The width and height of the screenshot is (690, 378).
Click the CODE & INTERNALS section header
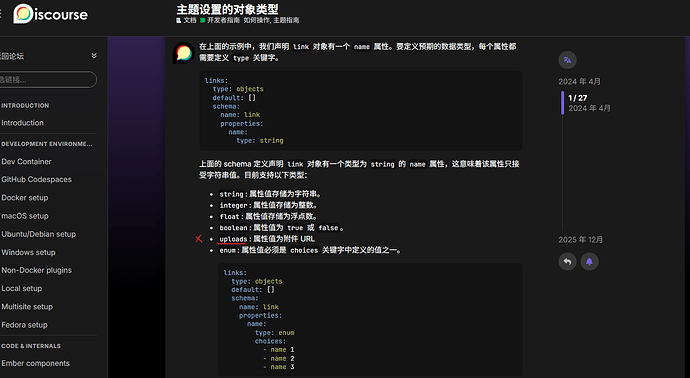click(x=31, y=346)
